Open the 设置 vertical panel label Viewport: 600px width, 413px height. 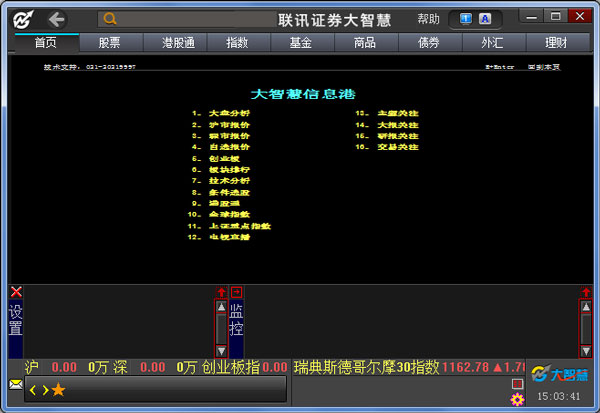pos(16,320)
